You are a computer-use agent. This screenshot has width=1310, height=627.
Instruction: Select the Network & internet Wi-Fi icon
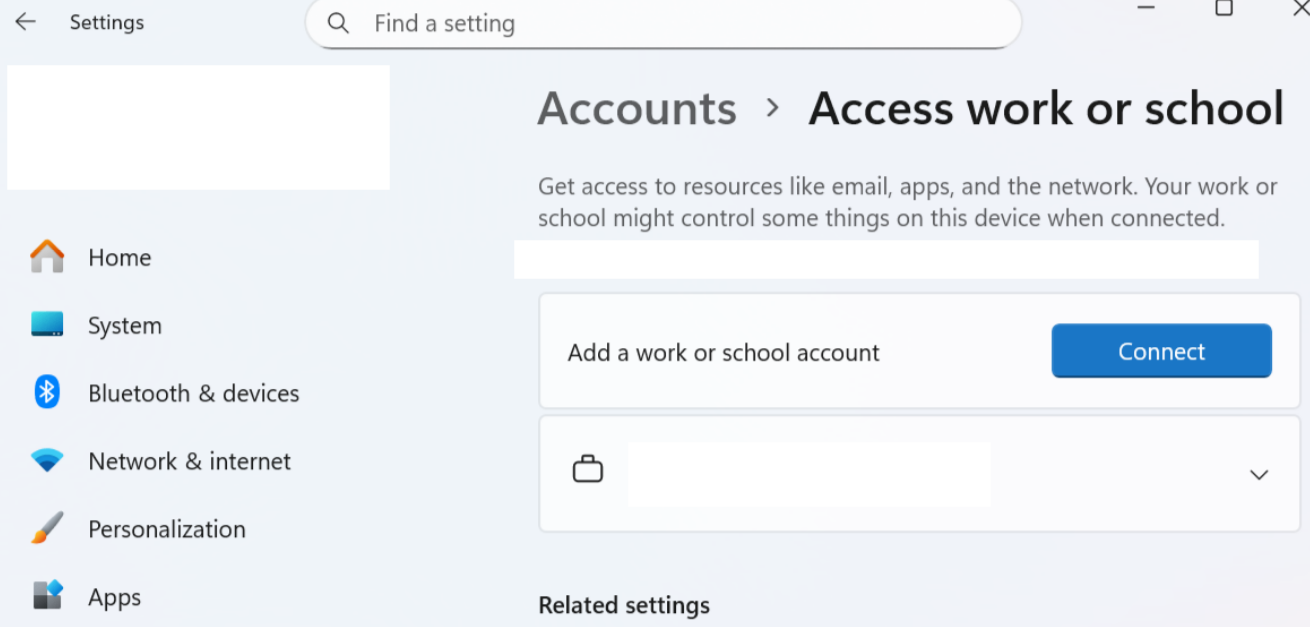(46, 461)
